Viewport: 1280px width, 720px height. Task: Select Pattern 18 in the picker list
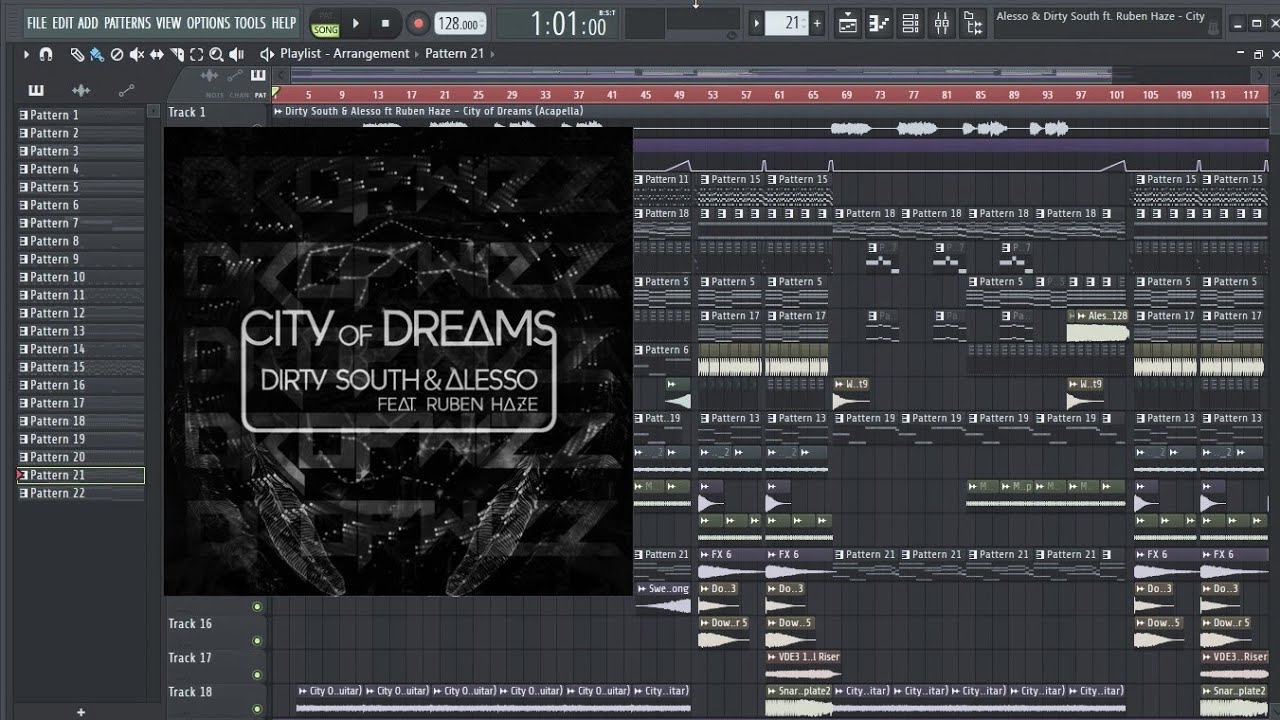(81, 421)
